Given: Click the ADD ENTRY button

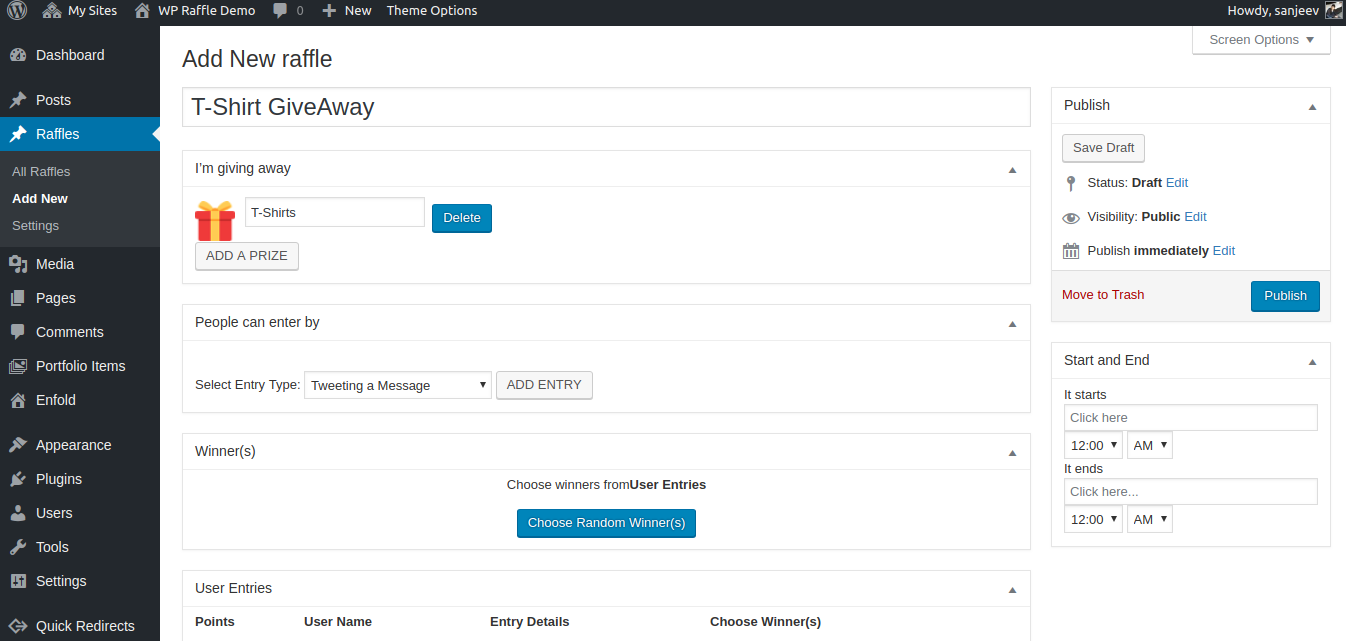Looking at the screenshot, I should [544, 385].
